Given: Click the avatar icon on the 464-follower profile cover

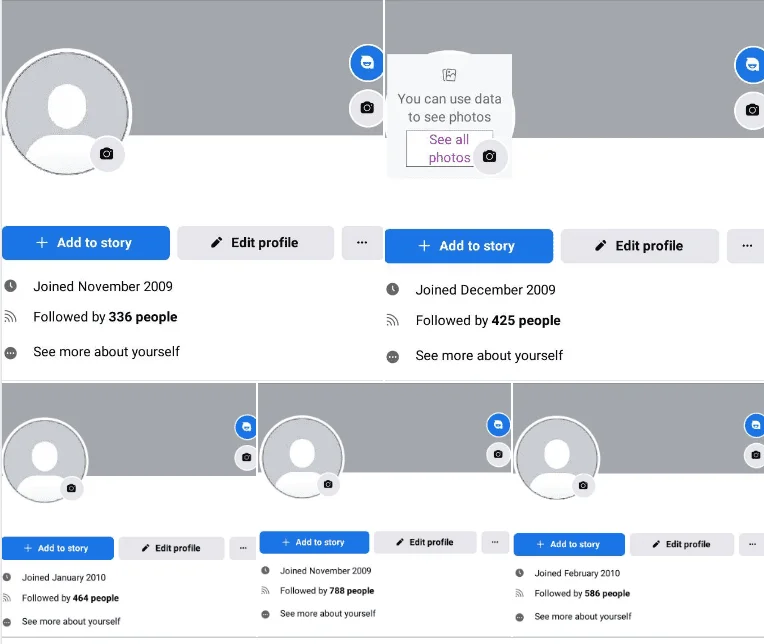Looking at the screenshot, I should (247, 427).
